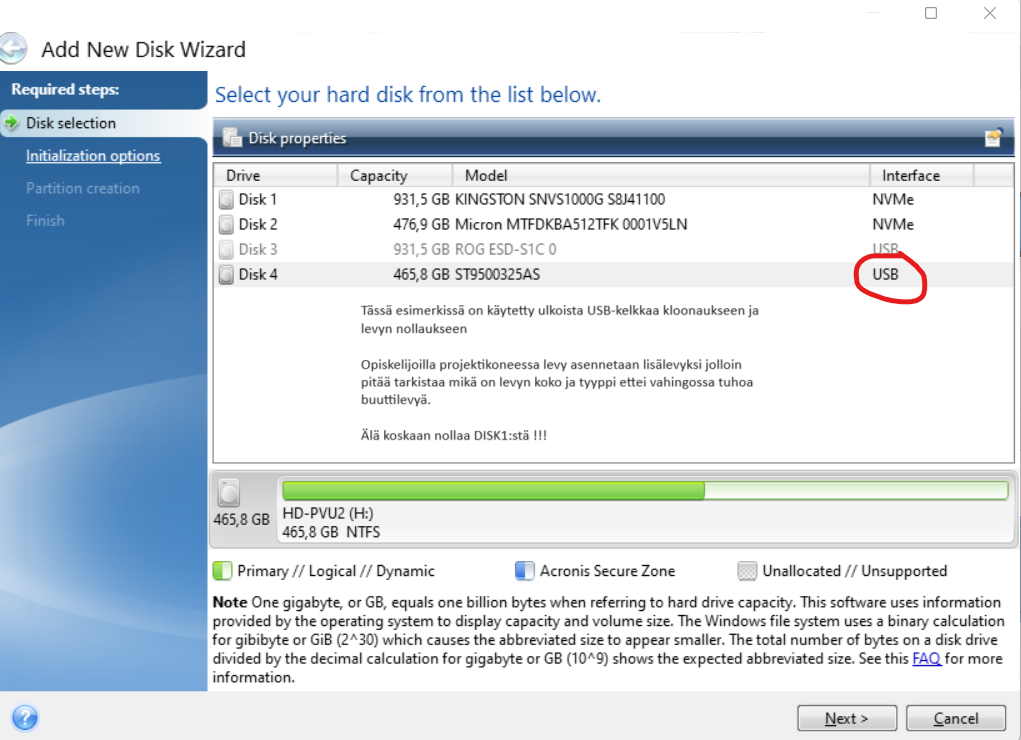Go back with the round arrow button
Screen dimensions: 1021x740
[x=12, y=49]
